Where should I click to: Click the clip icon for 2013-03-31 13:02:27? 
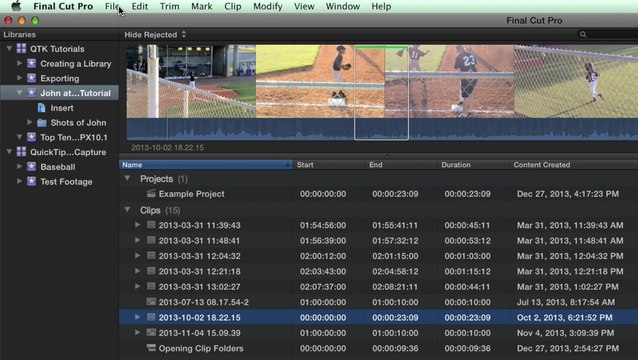click(151, 286)
